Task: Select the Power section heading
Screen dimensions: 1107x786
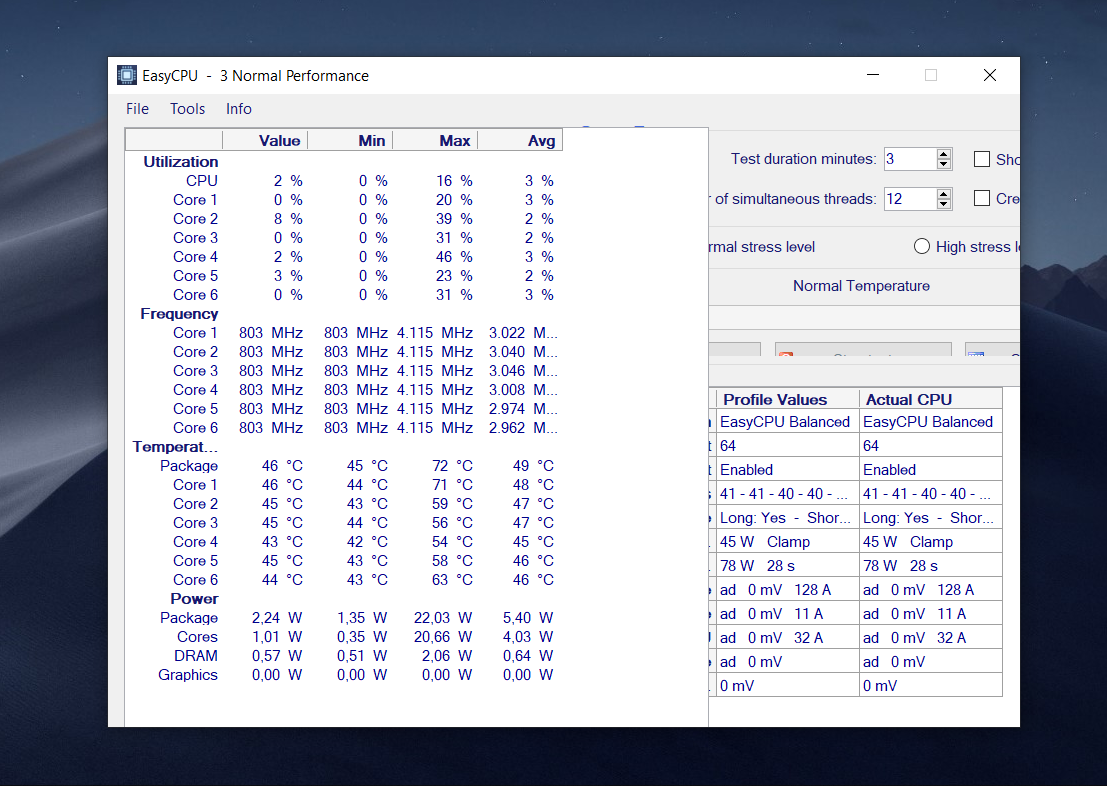Action: [x=194, y=599]
